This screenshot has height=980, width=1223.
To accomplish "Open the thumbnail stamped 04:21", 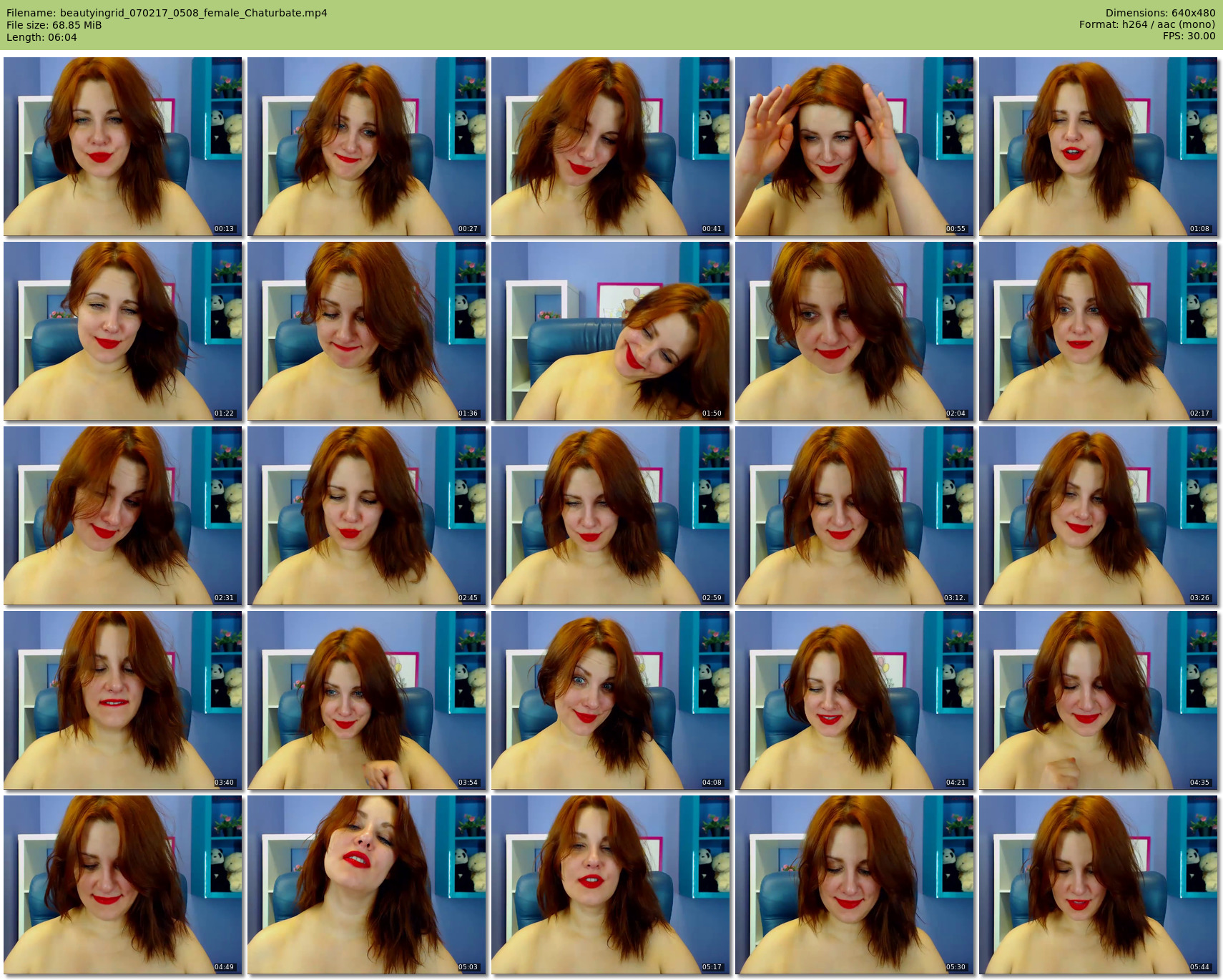I will [855, 700].
